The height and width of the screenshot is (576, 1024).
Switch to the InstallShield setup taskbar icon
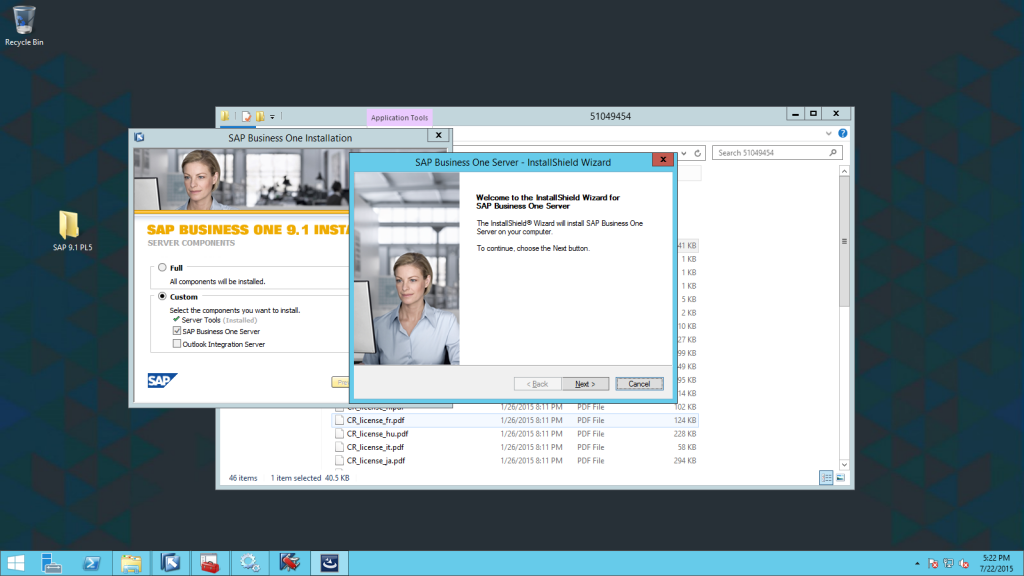330,563
